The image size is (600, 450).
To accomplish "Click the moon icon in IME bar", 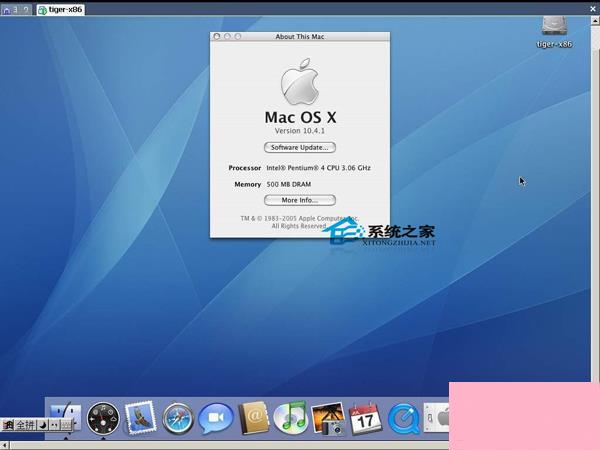I will click(43, 425).
